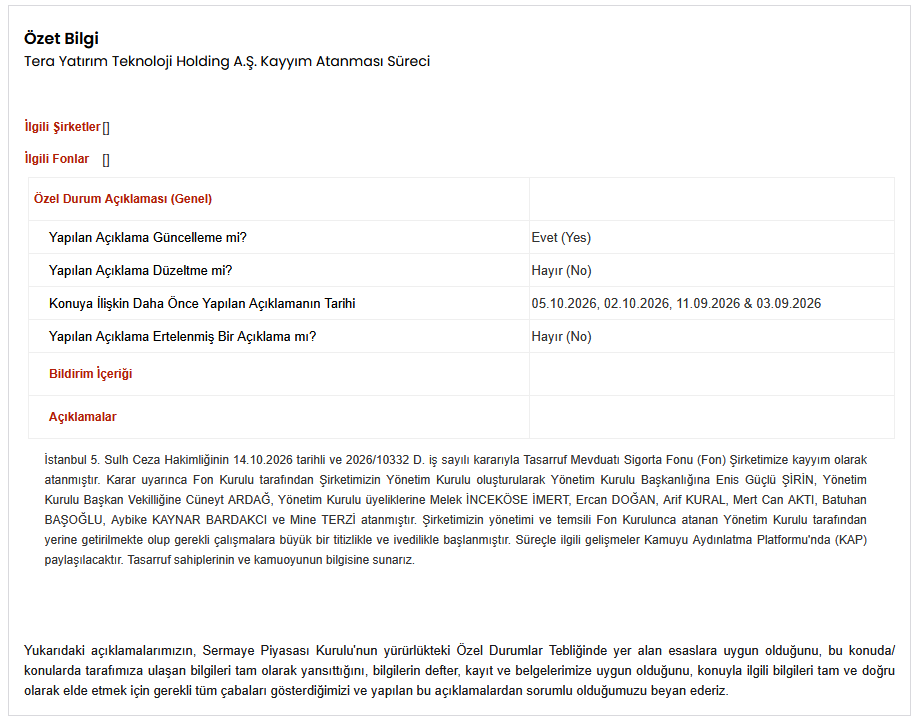Click "Yapılan Açıklama Ertelenmiş Bir Açıklama mı?"
This screenshot has height=723, width=915.
point(182,337)
